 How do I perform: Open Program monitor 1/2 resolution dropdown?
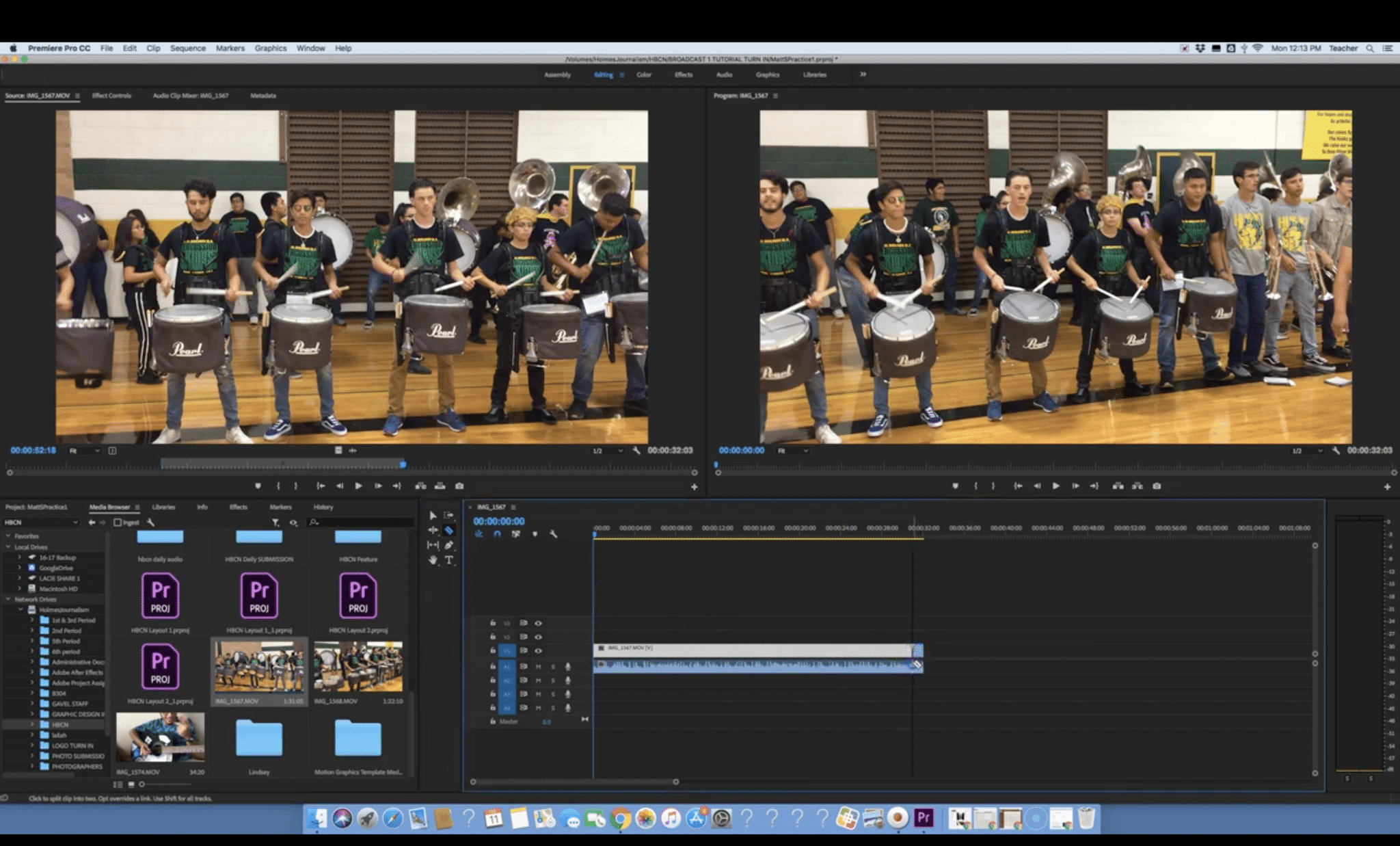pos(1306,451)
